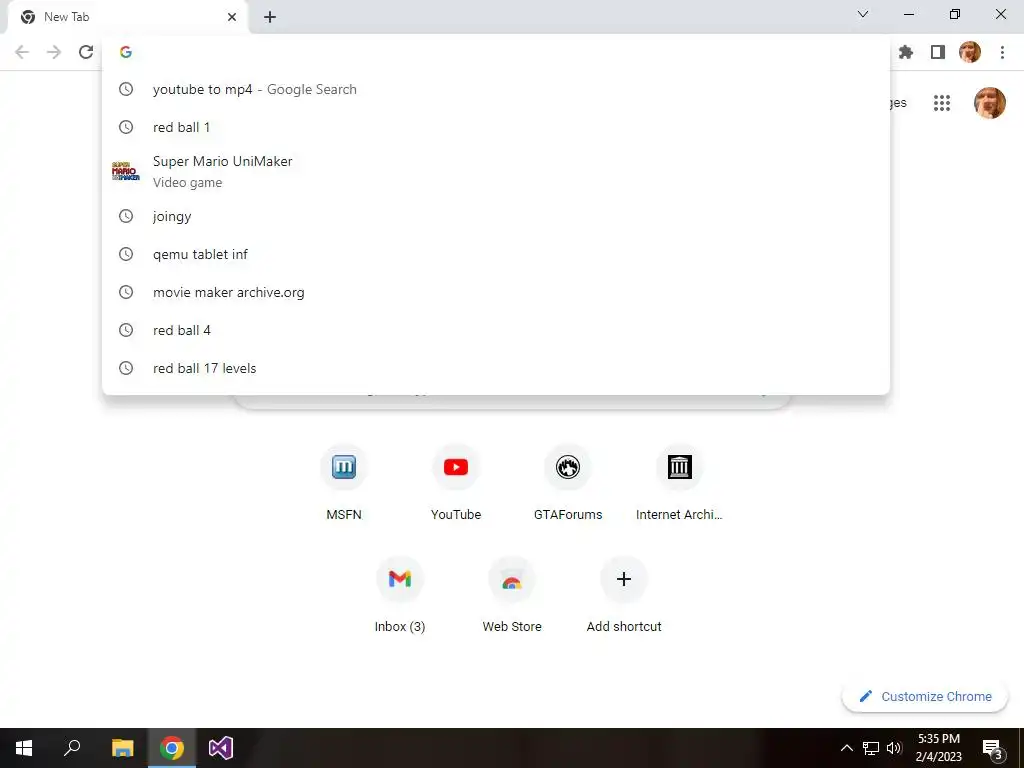Select suggestion 'red ball 1'
This screenshot has width=1024, height=768.
pyautogui.click(x=496, y=127)
